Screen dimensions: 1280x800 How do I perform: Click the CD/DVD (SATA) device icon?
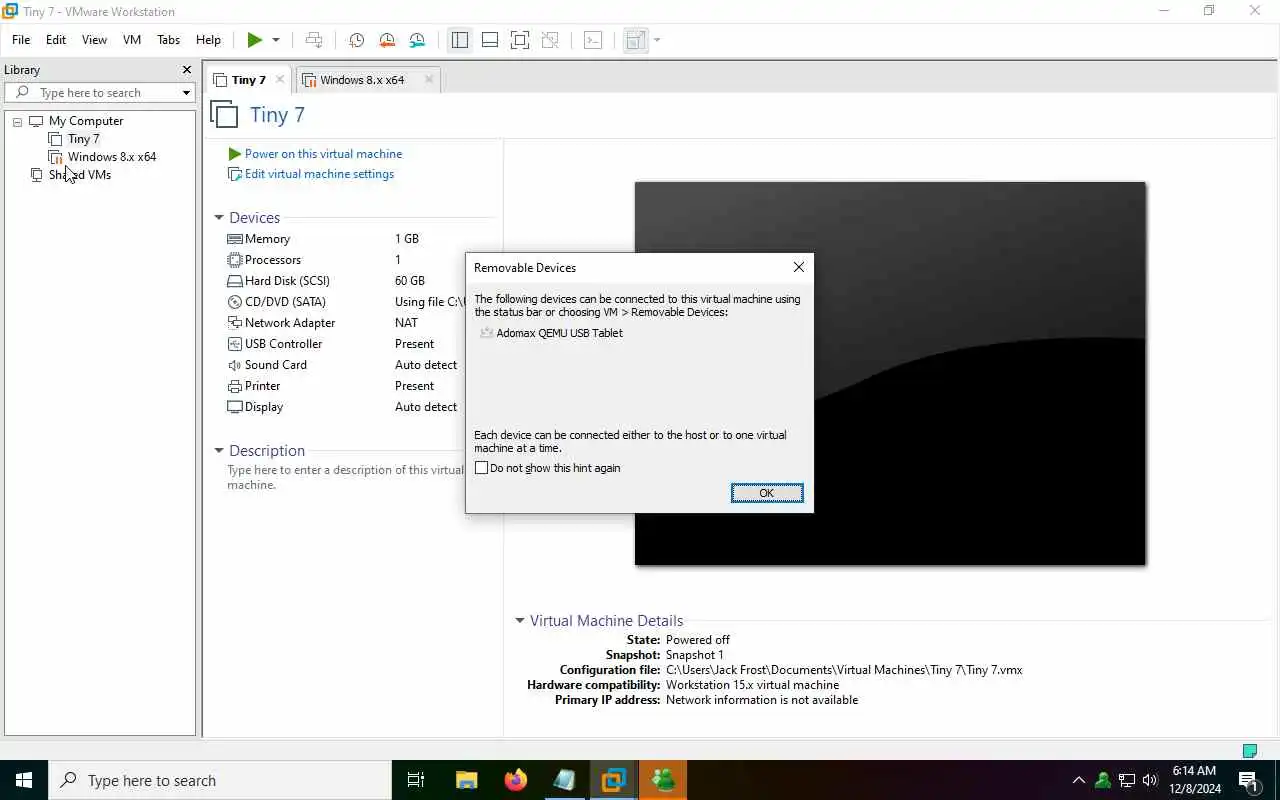(235, 302)
